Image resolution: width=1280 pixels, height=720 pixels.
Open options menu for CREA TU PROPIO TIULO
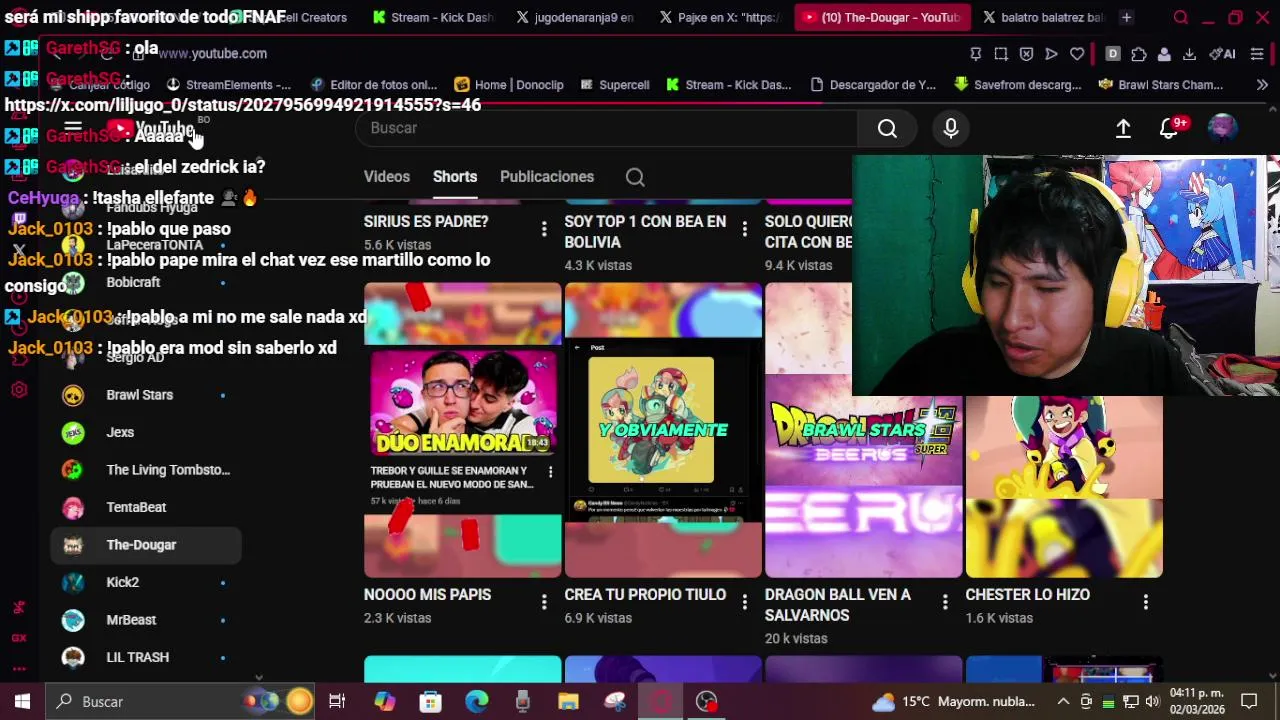pyautogui.click(x=744, y=602)
